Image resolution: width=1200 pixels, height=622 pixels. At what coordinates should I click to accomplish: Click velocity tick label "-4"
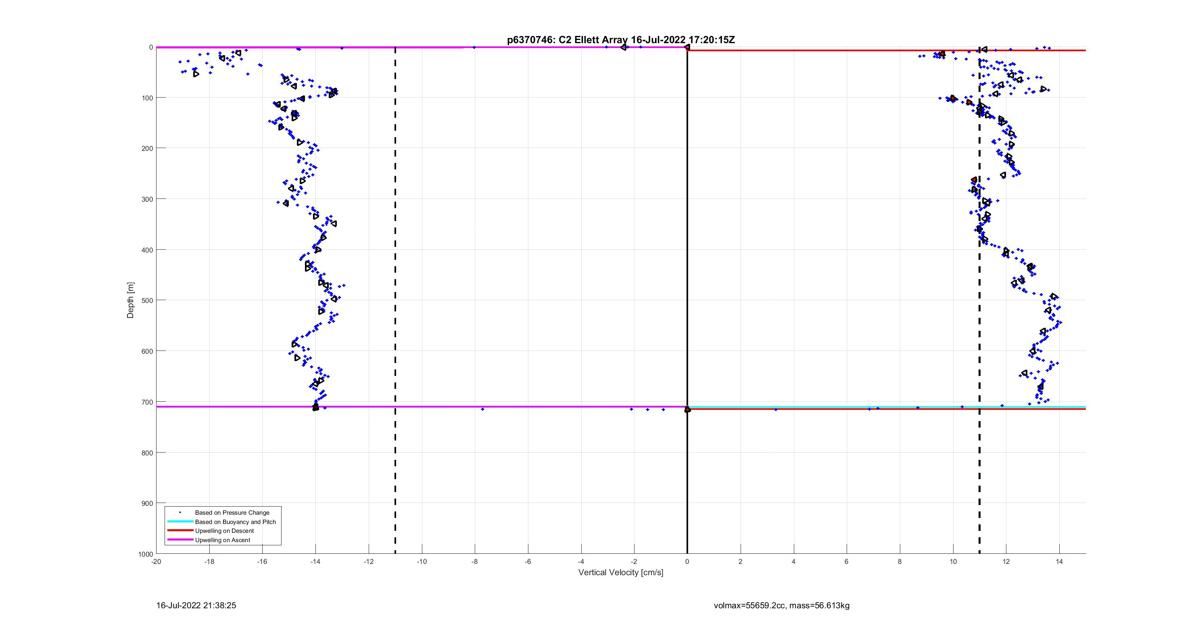[581, 562]
